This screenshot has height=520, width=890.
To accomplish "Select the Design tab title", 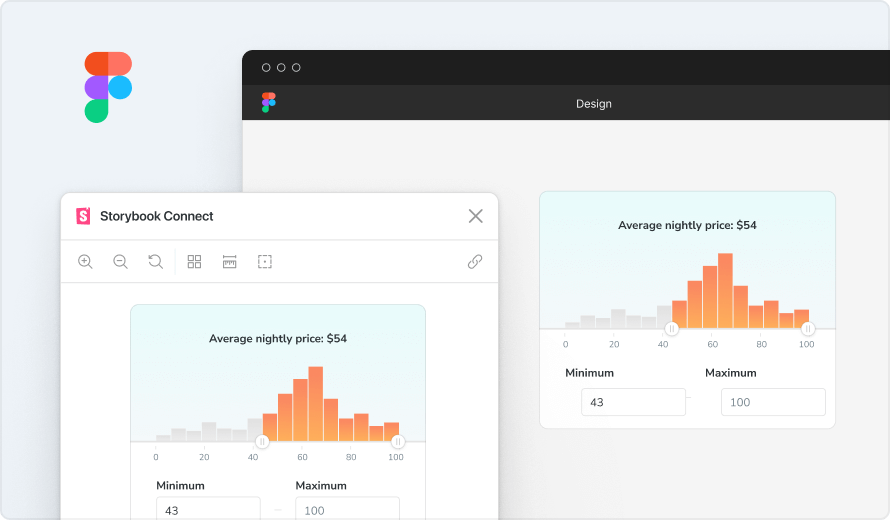I will point(593,104).
